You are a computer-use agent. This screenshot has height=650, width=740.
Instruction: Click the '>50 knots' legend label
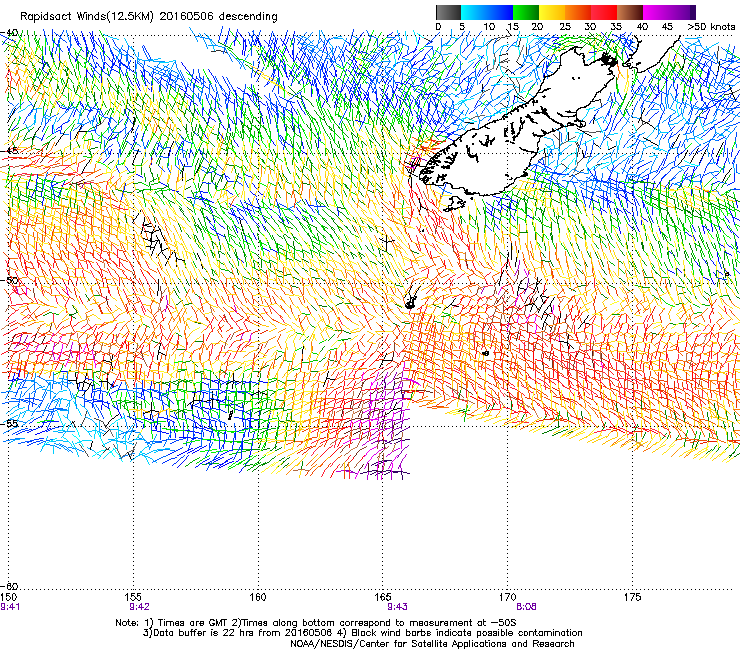[x=711, y=27]
